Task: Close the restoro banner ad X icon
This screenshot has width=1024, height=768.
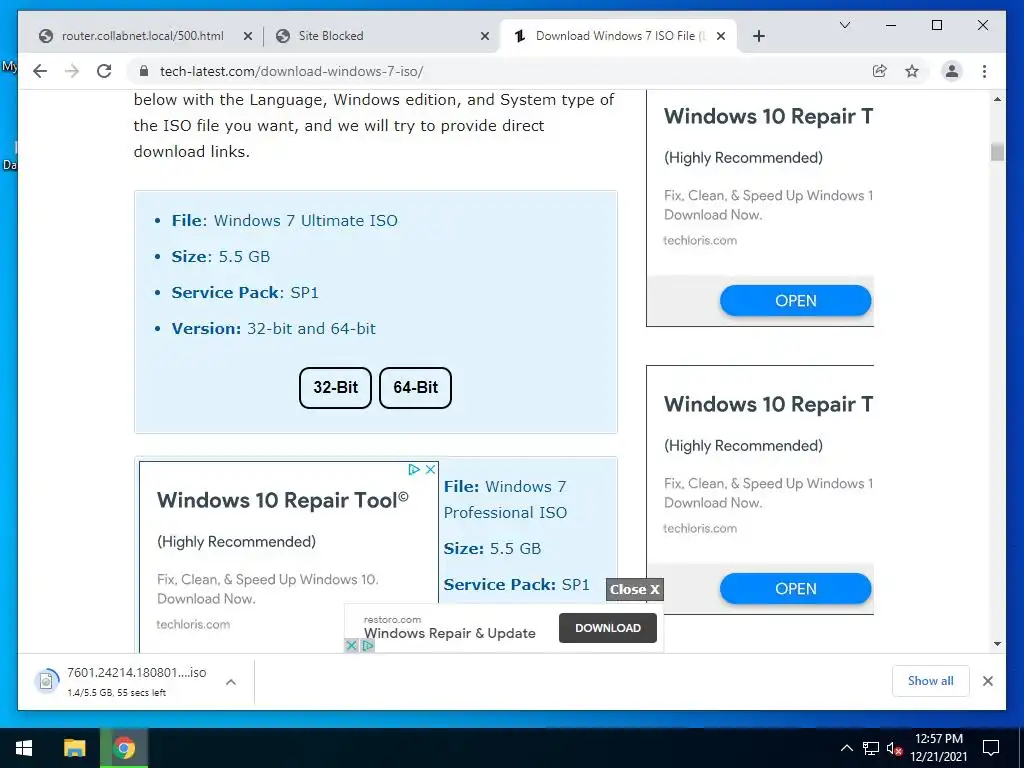Action: click(x=351, y=645)
